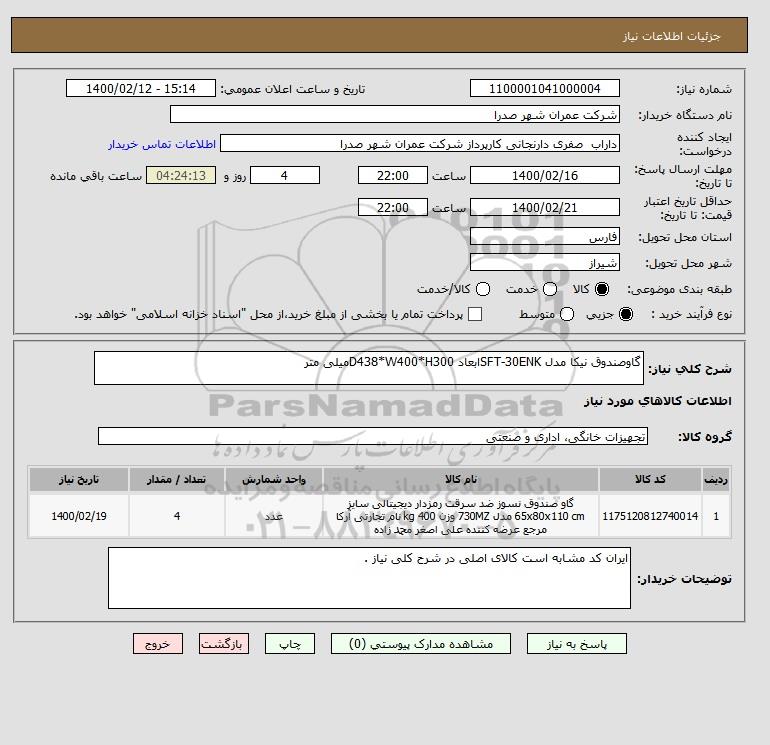Click the delivery city field شیراز
This screenshot has height=745, width=770.
click(545, 263)
